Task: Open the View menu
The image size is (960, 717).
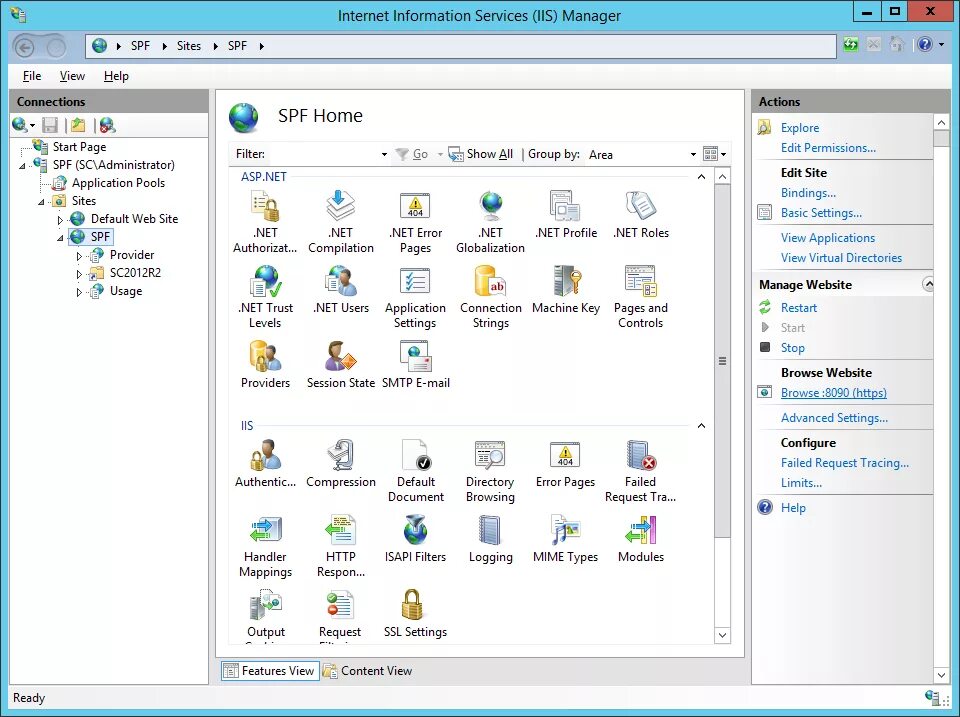Action: 72,76
